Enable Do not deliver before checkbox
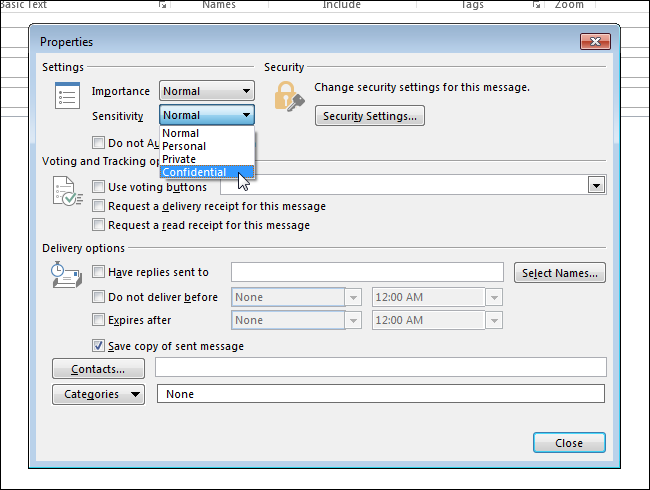Screen dimensions: 650x490 (98, 297)
